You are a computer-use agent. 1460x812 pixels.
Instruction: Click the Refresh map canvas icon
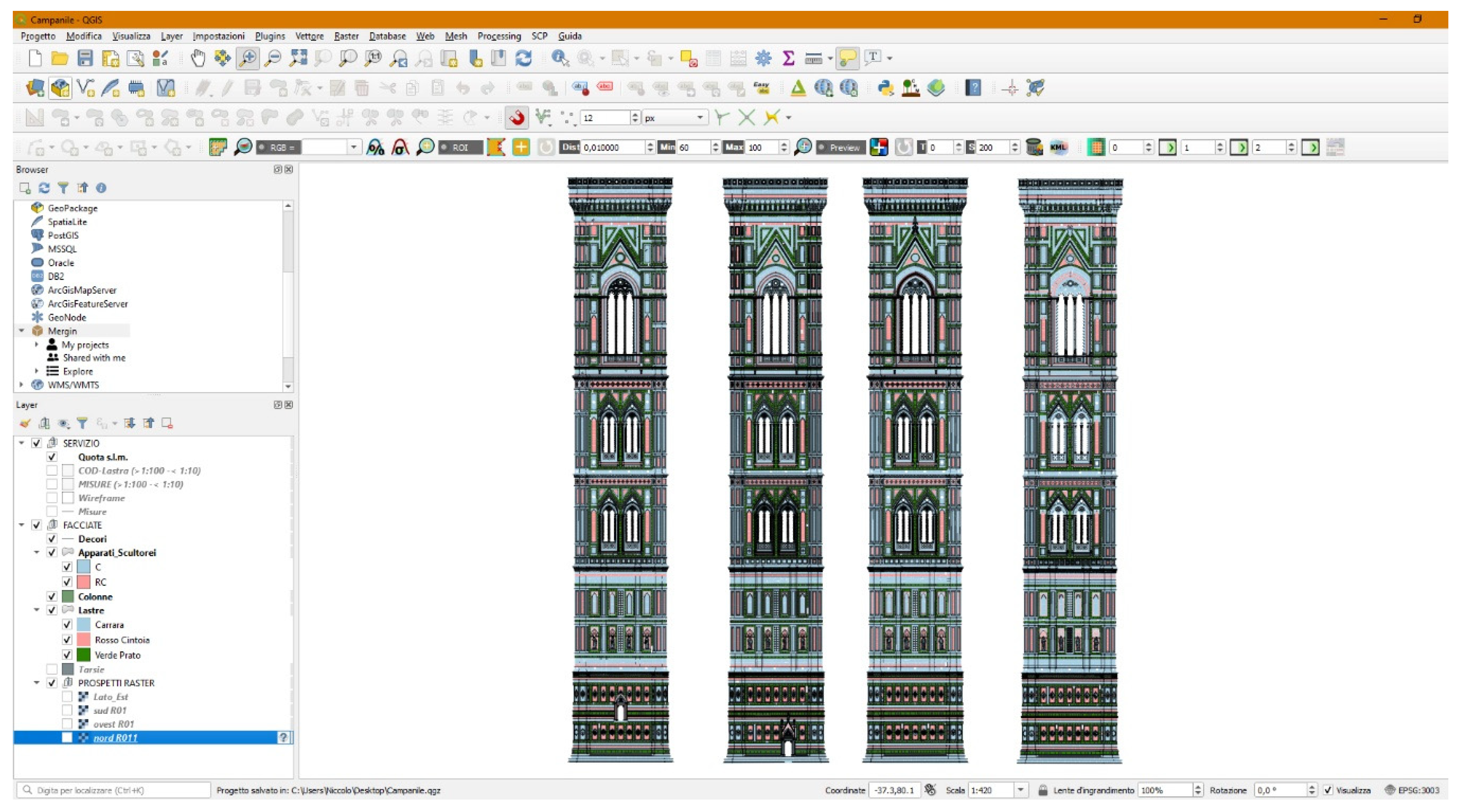pos(524,58)
